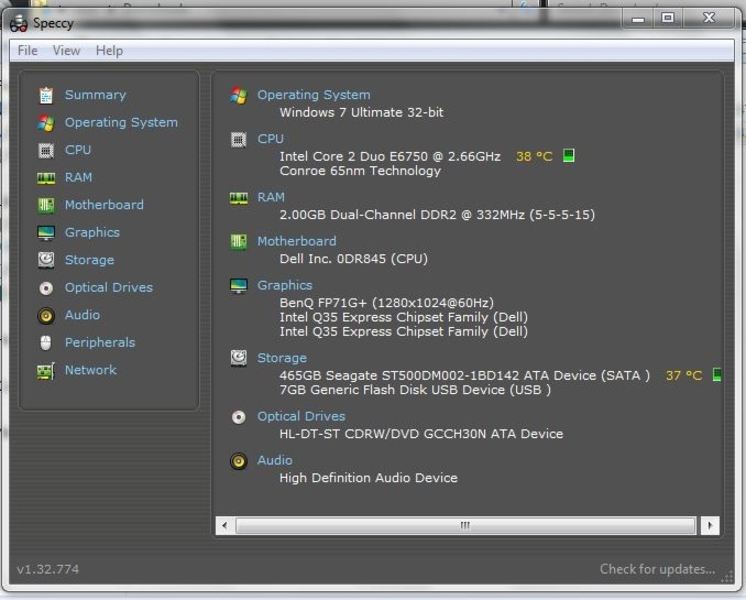The height and width of the screenshot is (600, 746).
Task: Click the Motherboard icon in sidebar
Action: [46, 205]
